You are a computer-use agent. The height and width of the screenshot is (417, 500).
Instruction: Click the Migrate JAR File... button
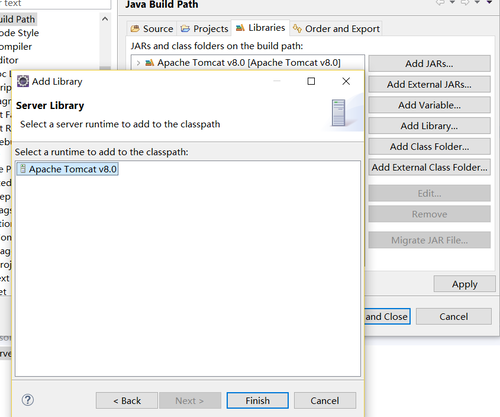pos(429,240)
